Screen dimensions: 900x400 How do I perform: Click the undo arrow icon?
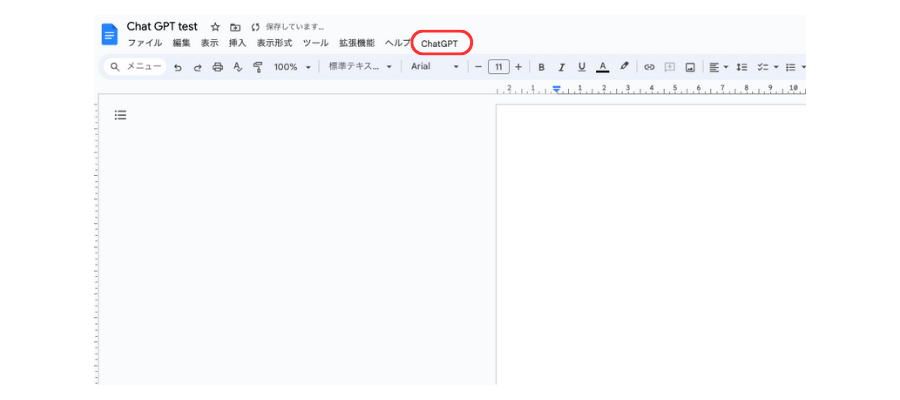[x=178, y=67]
